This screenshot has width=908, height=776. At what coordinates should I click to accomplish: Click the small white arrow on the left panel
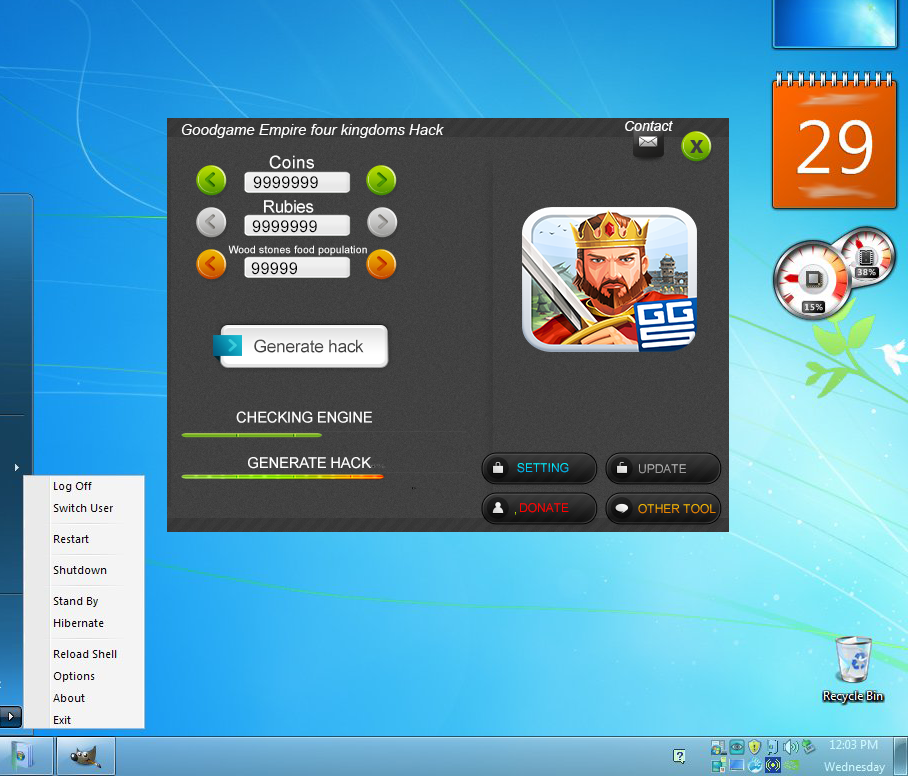[x=16, y=467]
